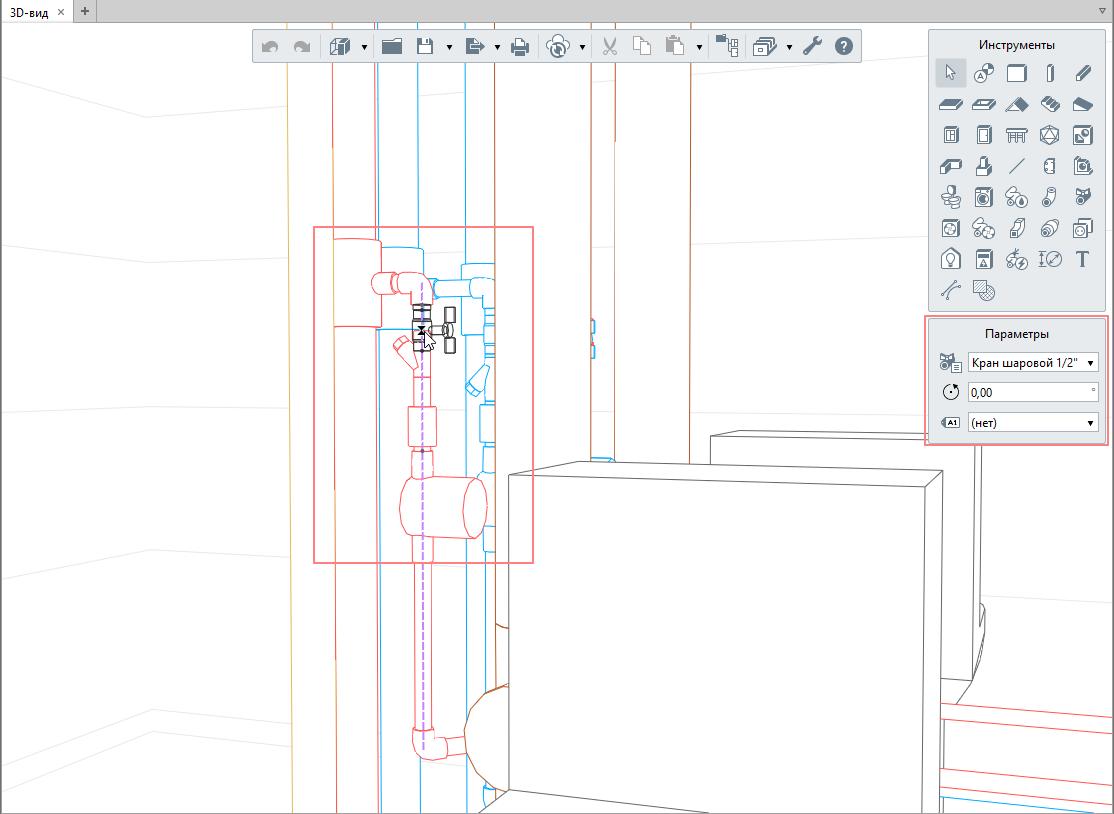Expand the mark dropdown showing (нет)
The width and height of the screenshot is (1114, 814).
click(x=1033, y=423)
